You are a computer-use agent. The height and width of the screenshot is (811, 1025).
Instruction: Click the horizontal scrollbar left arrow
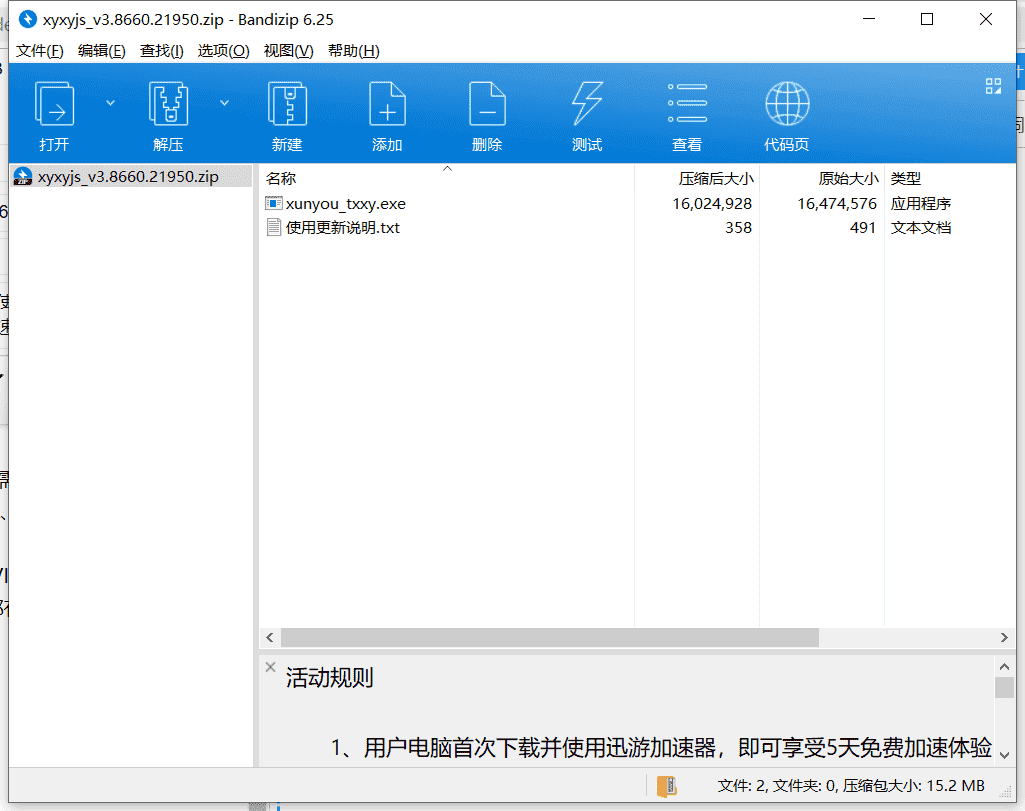270,637
